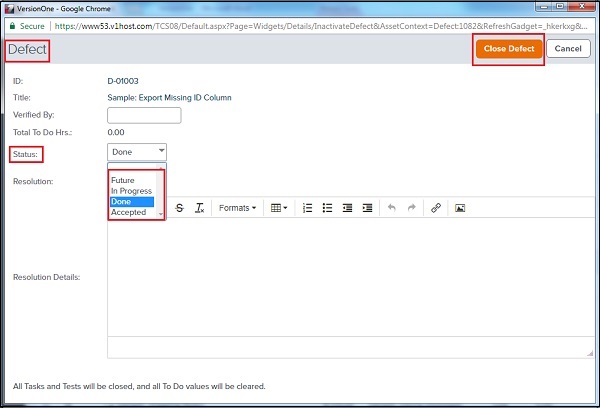The width and height of the screenshot is (600, 408).
Task: Click the bullet list icon
Action: (327, 208)
